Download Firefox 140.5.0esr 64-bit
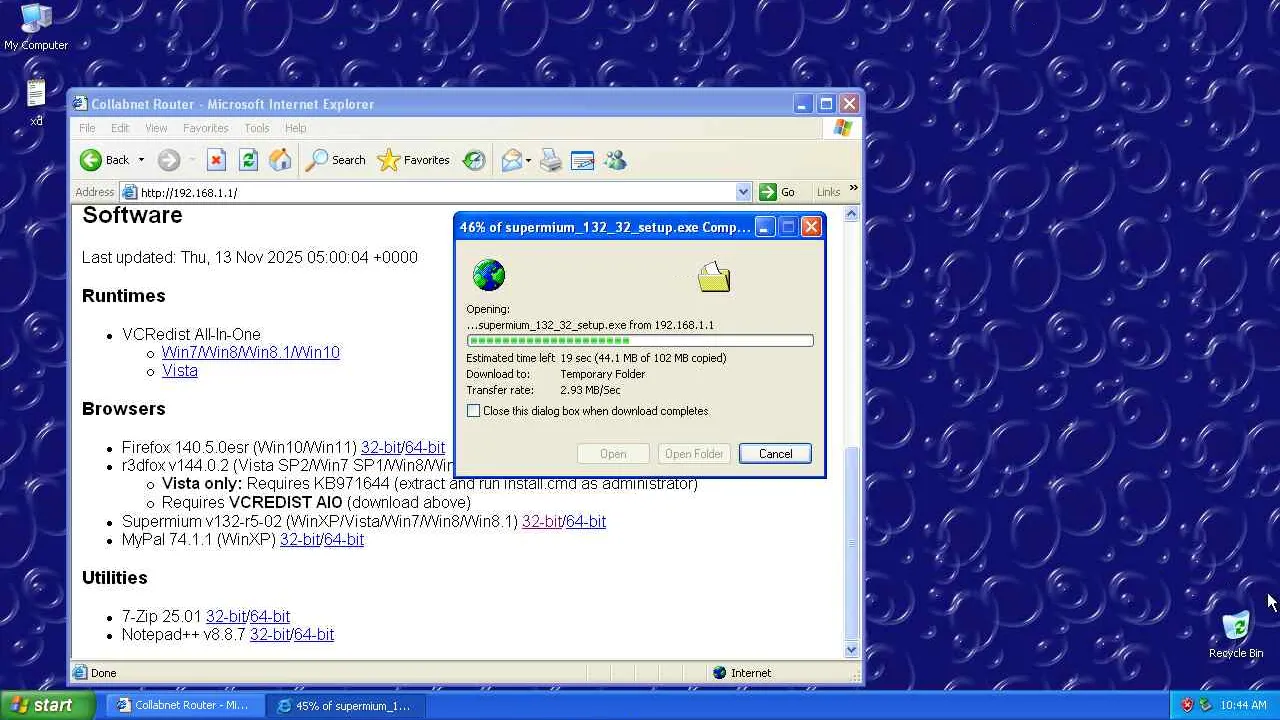Screen dimensions: 1280x720 pos(425,447)
